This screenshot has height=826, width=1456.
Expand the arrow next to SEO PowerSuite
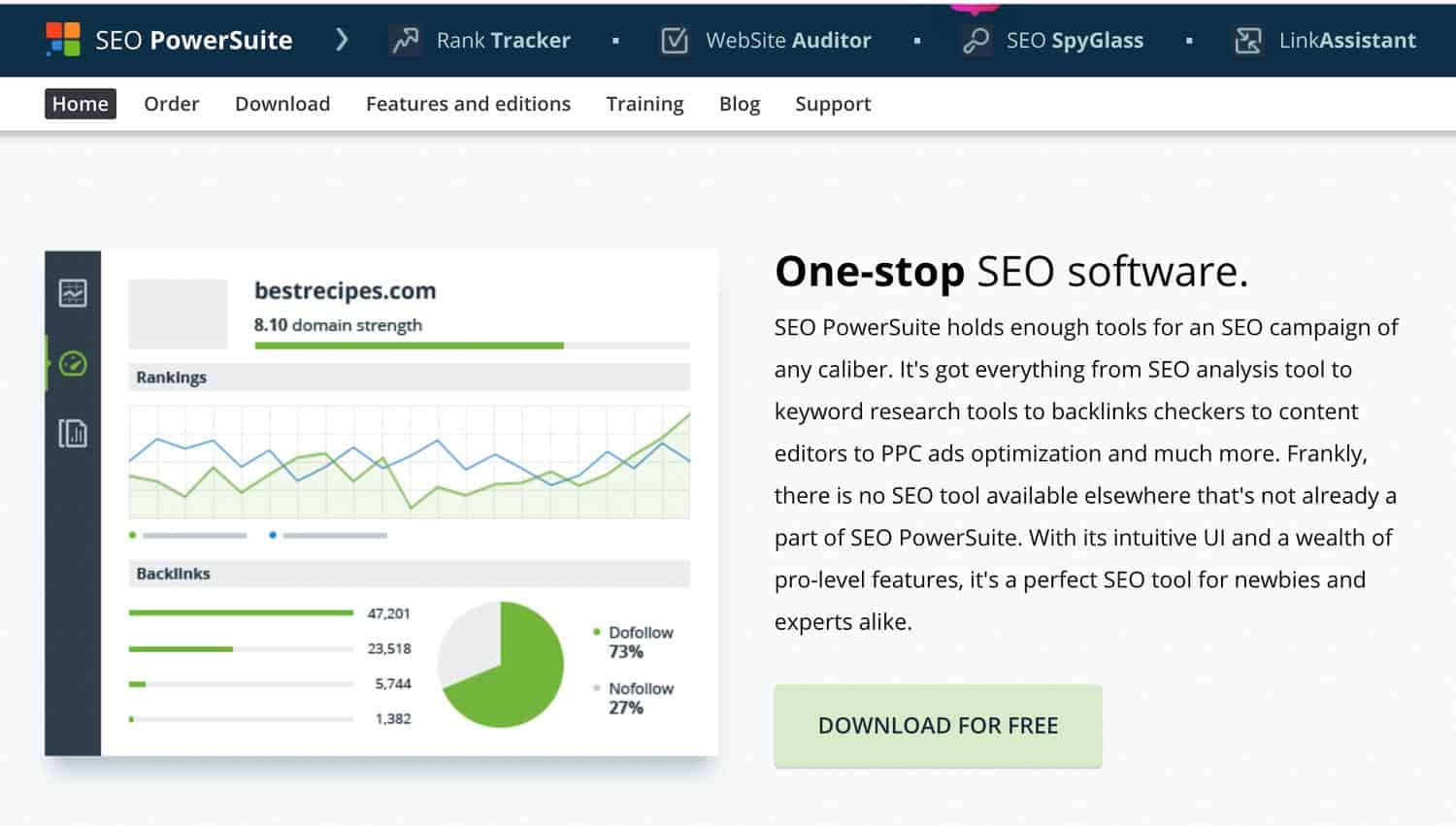(341, 40)
